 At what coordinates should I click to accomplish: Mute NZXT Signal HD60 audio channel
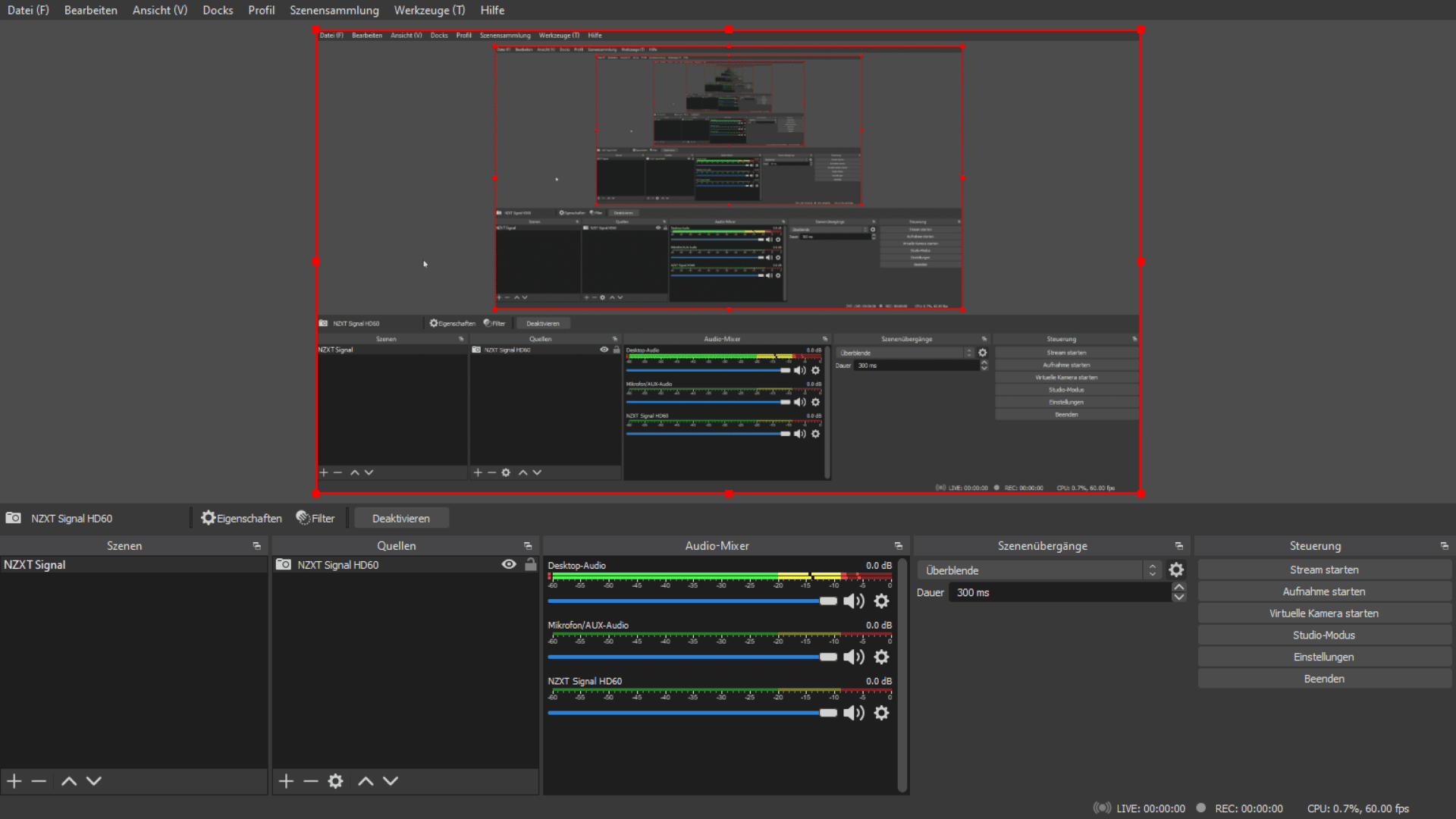(854, 713)
